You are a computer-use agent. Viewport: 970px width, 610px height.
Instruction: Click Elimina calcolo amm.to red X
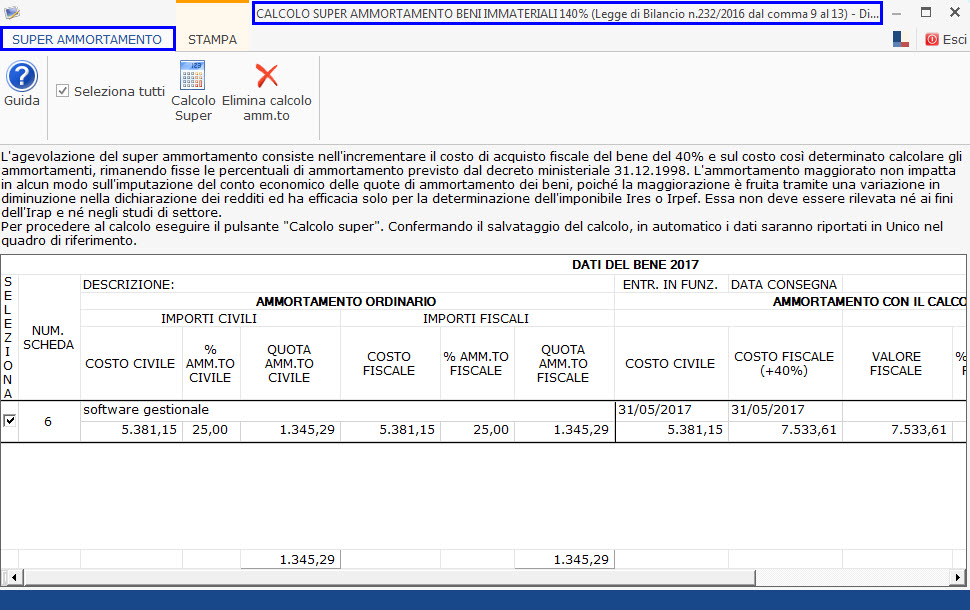[267, 77]
